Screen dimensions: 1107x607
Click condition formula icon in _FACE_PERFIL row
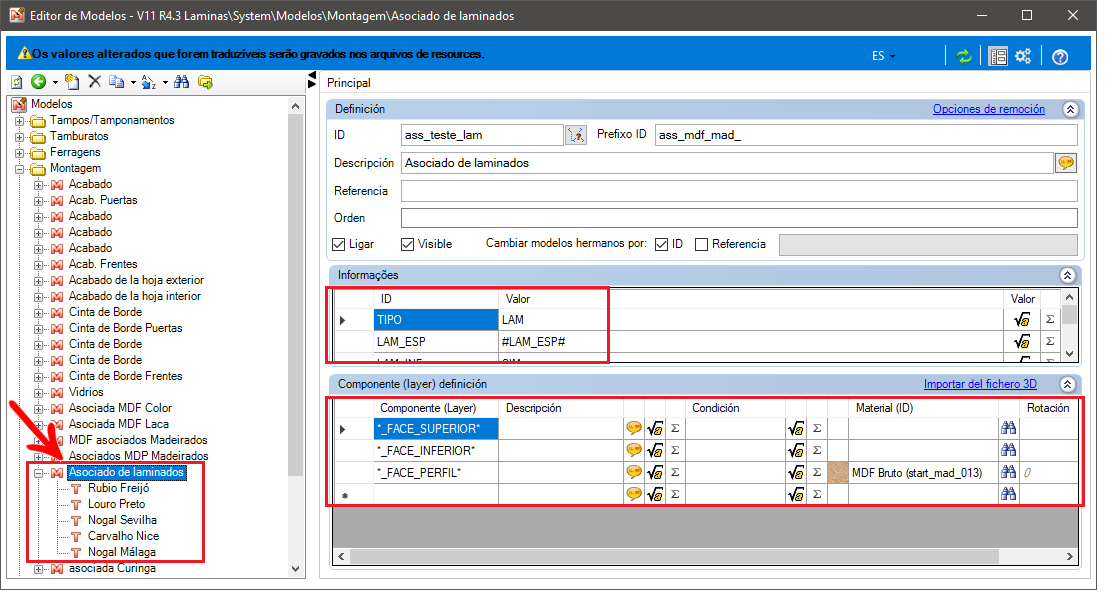point(796,472)
